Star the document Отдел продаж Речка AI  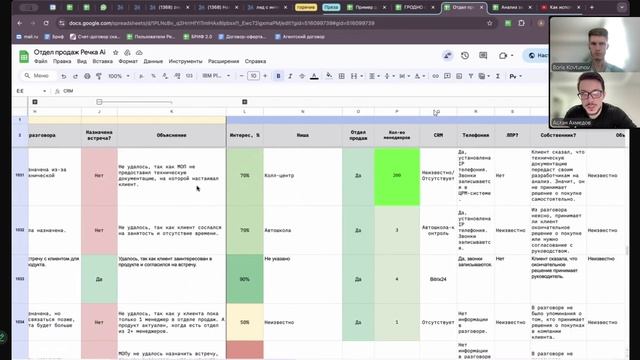(x=116, y=53)
